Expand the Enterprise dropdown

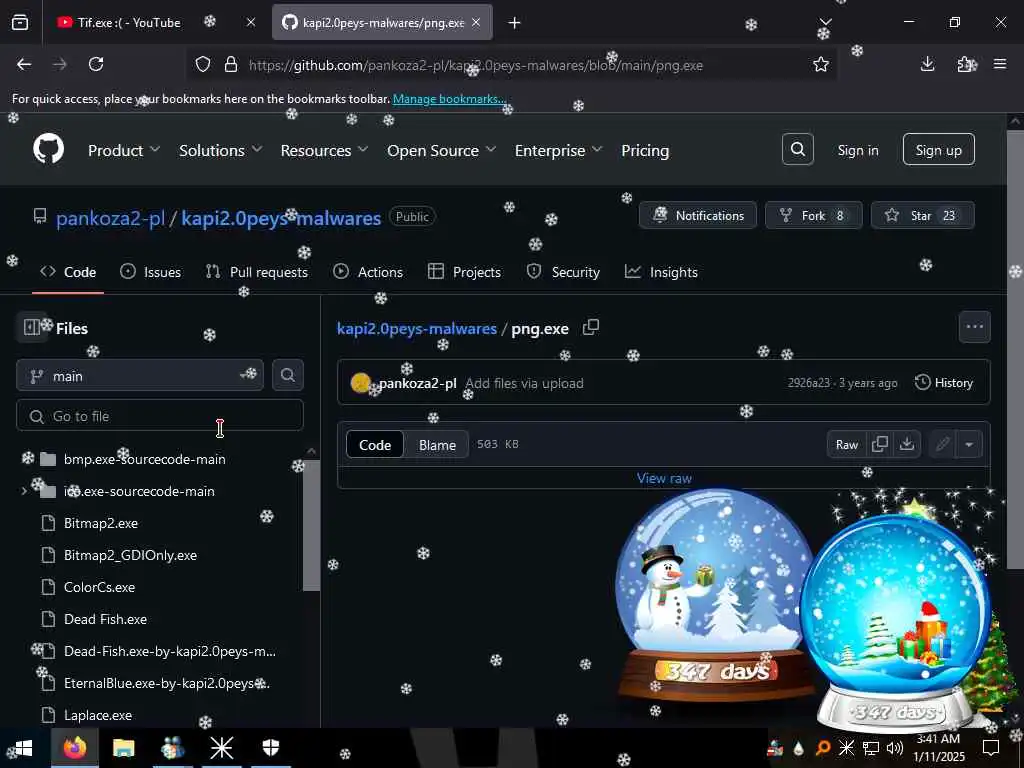click(x=558, y=150)
